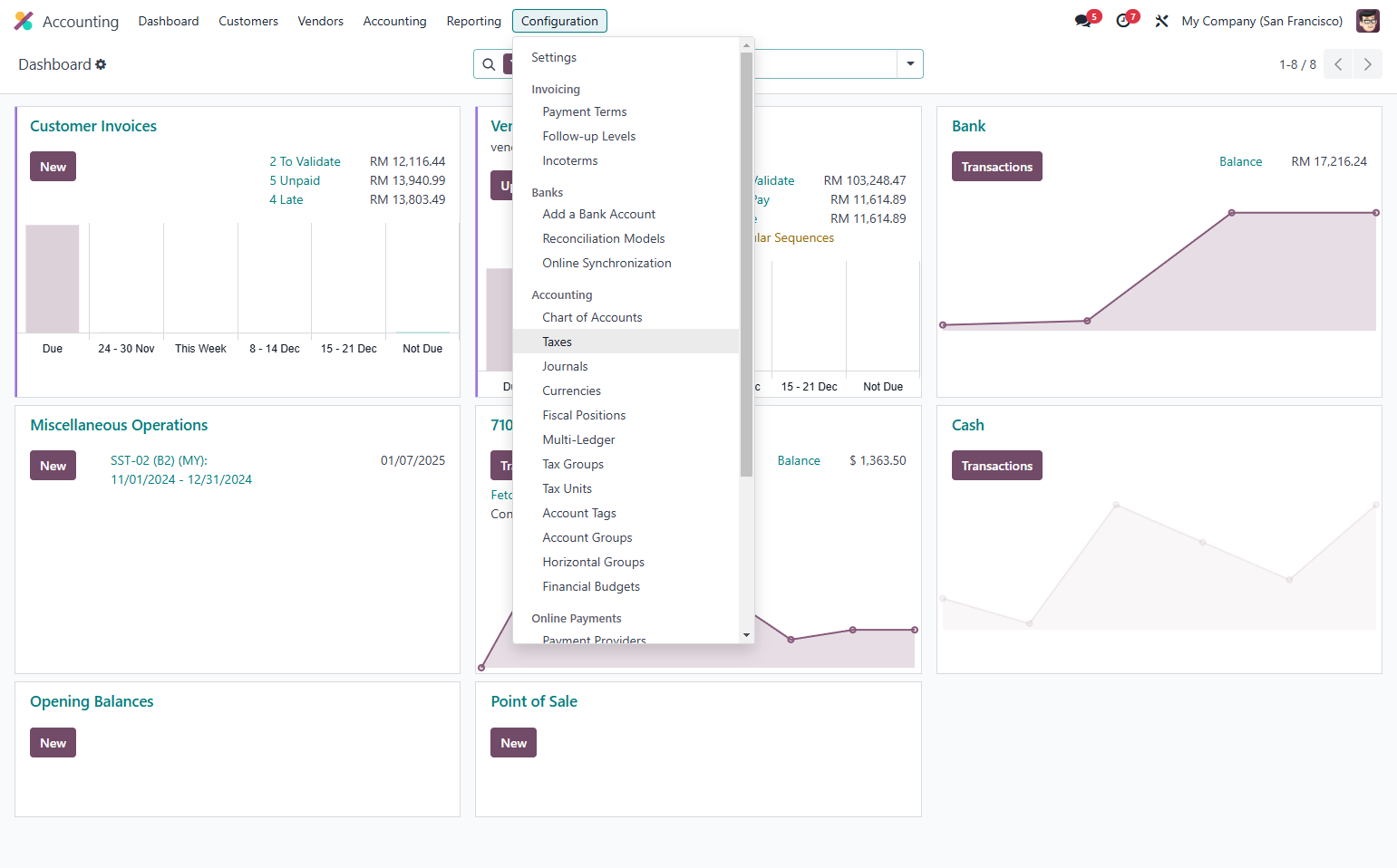Screen dimensions: 1397x868
Task: Click Transactions in Bank card
Action: click(996, 167)
